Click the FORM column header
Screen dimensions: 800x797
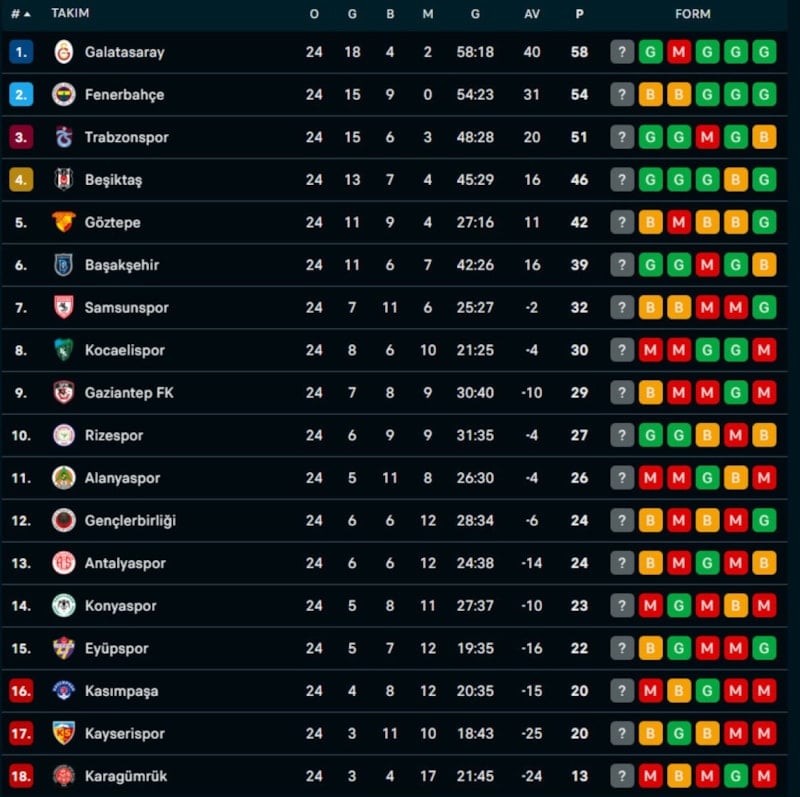click(693, 14)
